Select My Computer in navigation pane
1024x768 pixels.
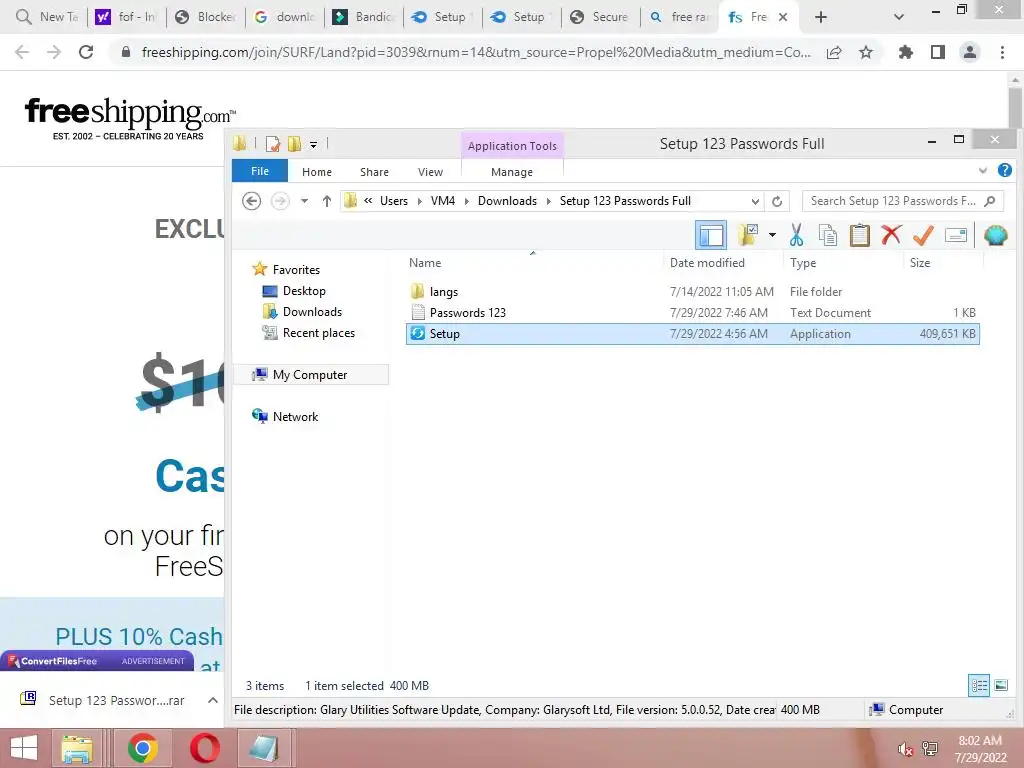310,375
